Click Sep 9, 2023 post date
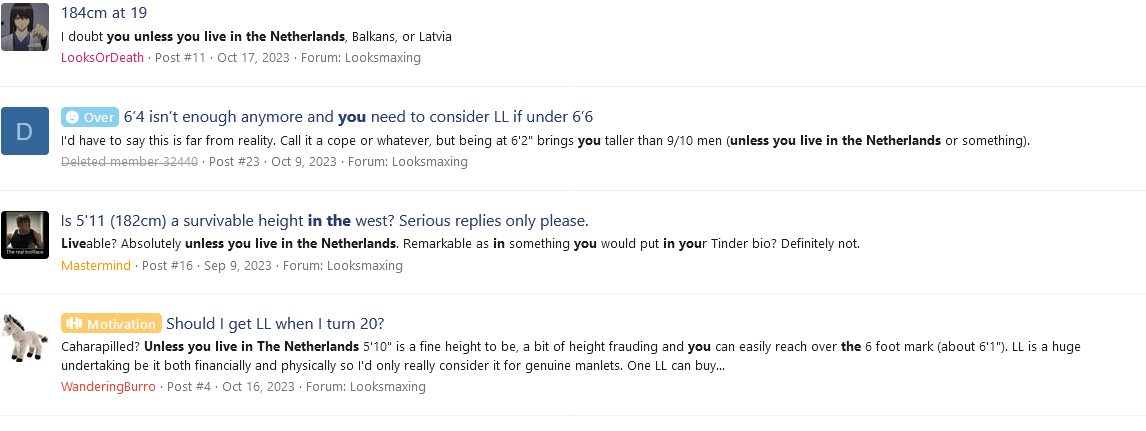This screenshot has height=431, width=1146. coord(238,265)
